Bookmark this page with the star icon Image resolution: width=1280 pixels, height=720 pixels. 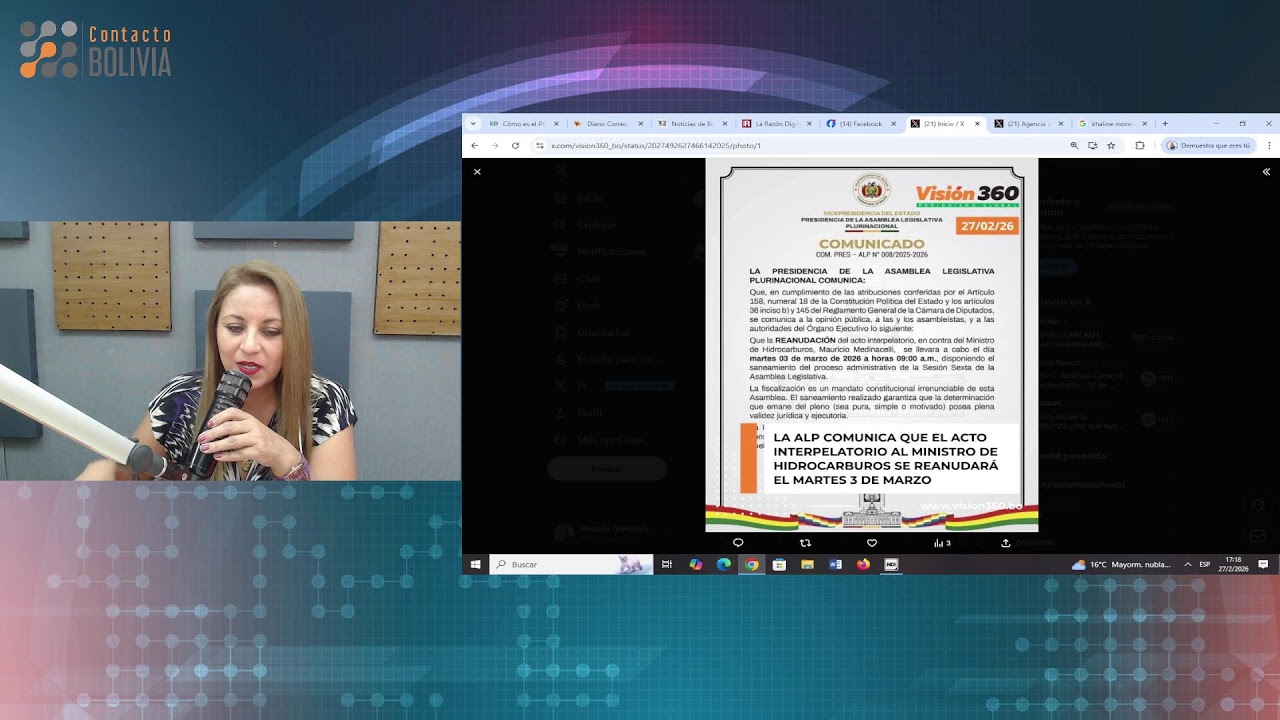click(x=1111, y=145)
